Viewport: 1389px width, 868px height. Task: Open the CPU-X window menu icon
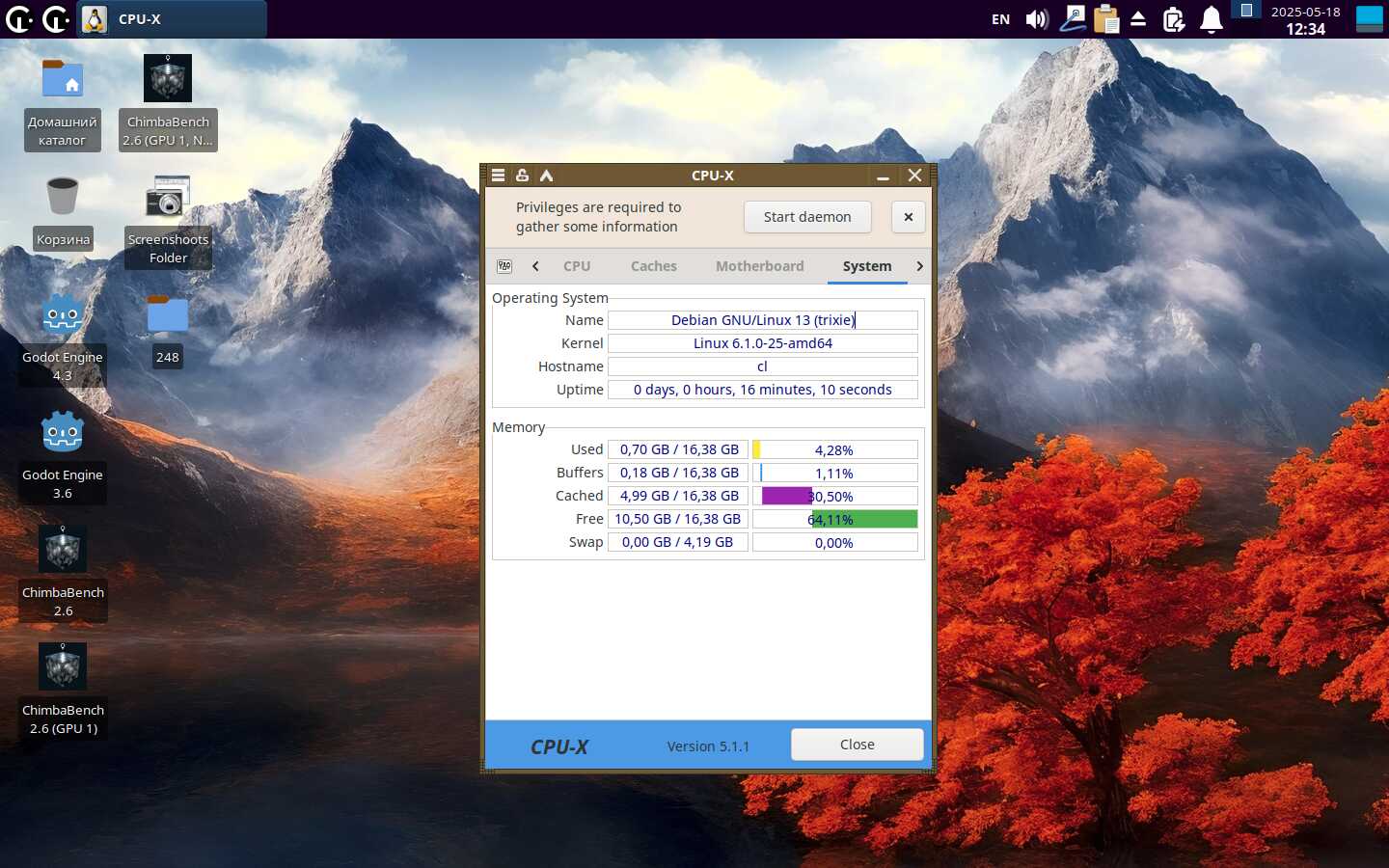498,176
